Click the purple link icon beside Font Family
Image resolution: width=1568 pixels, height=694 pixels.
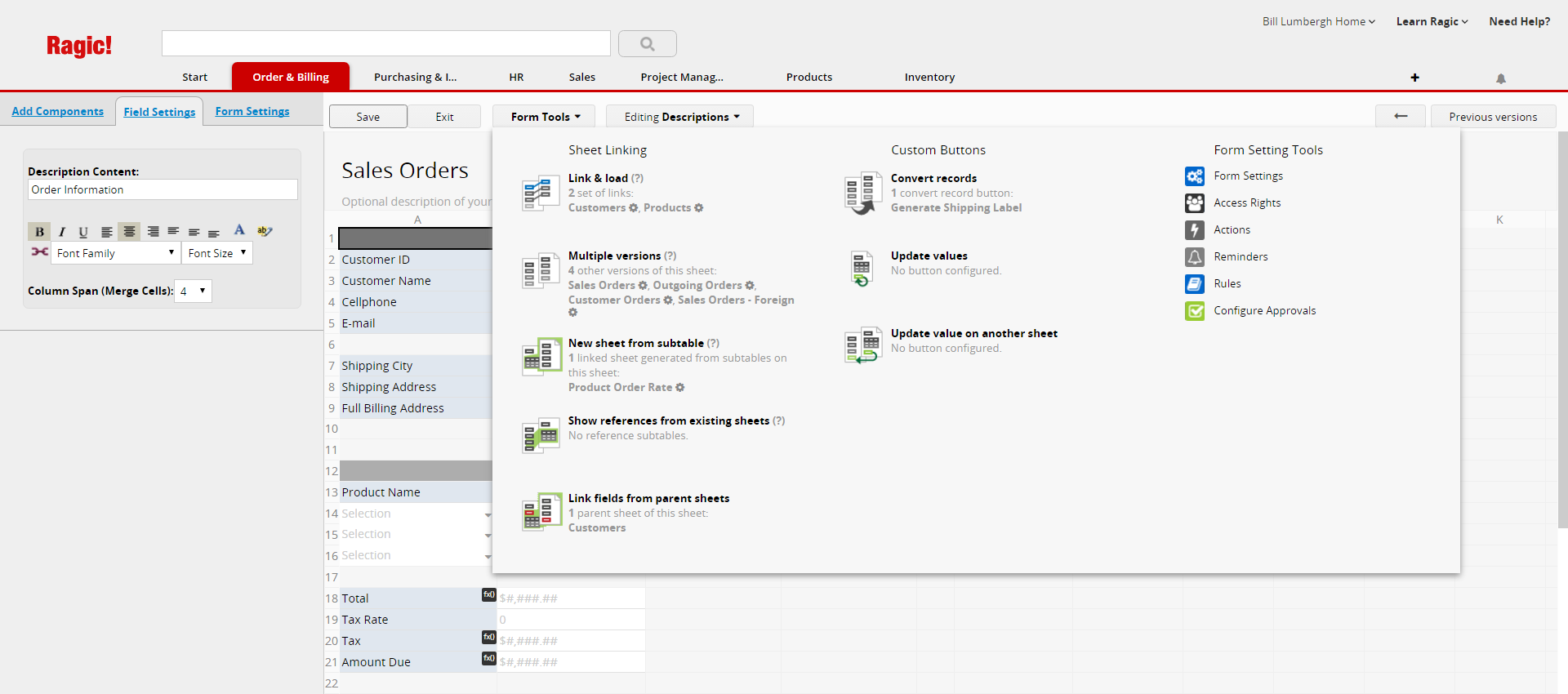click(39, 252)
